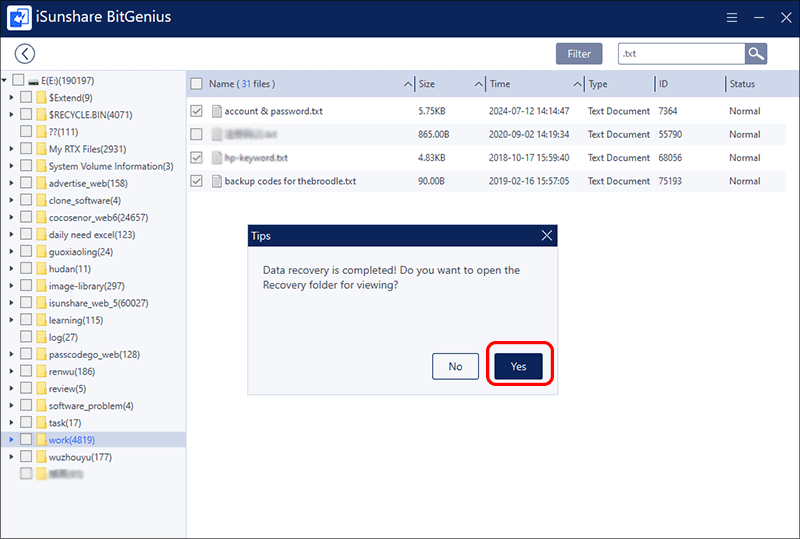The width and height of the screenshot is (800, 539).
Task: Uncheck the account & password.txt checkbox
Action: point(197,111)
